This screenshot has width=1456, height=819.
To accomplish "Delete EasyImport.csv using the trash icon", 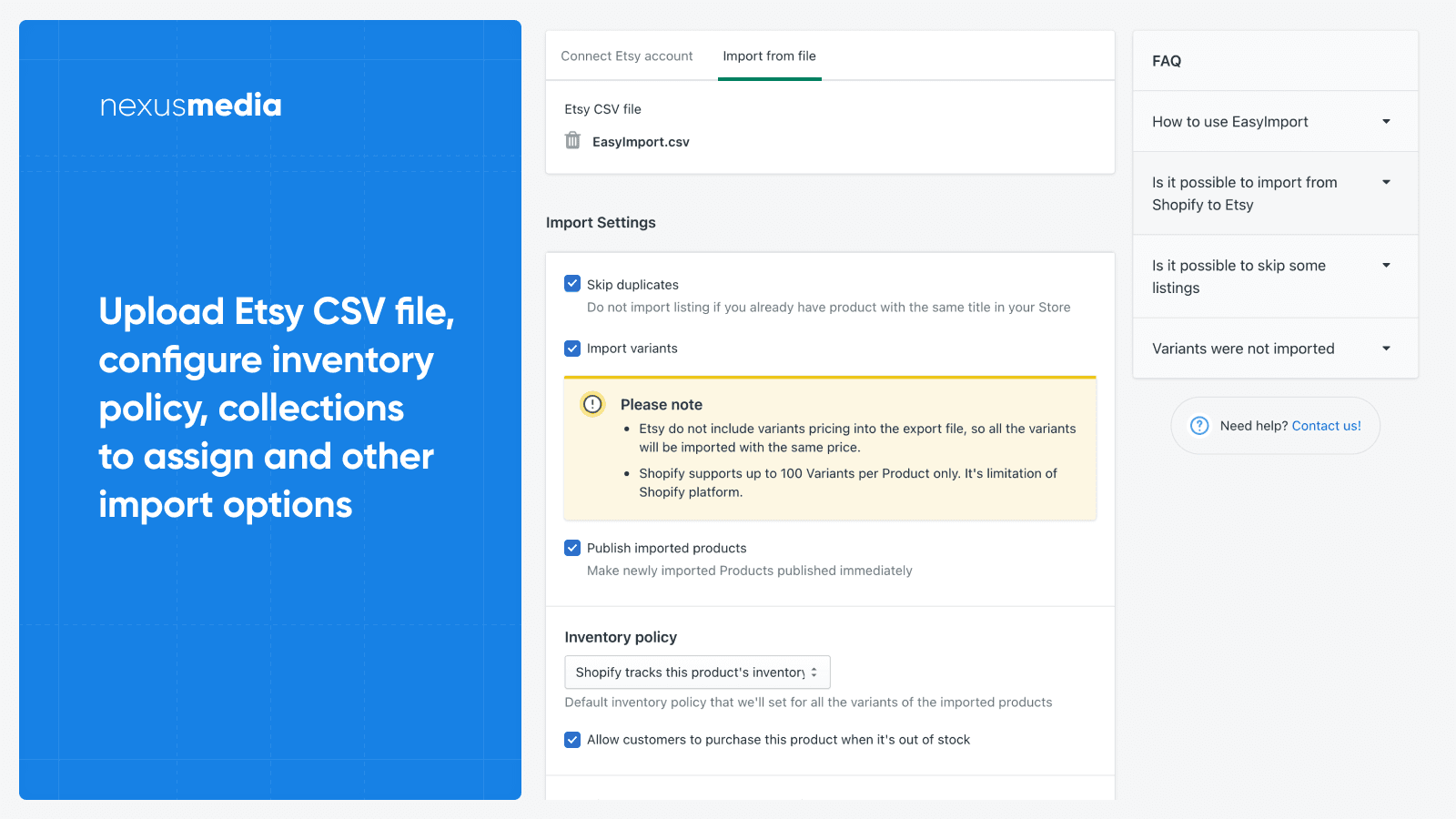I will click(572, 141).
